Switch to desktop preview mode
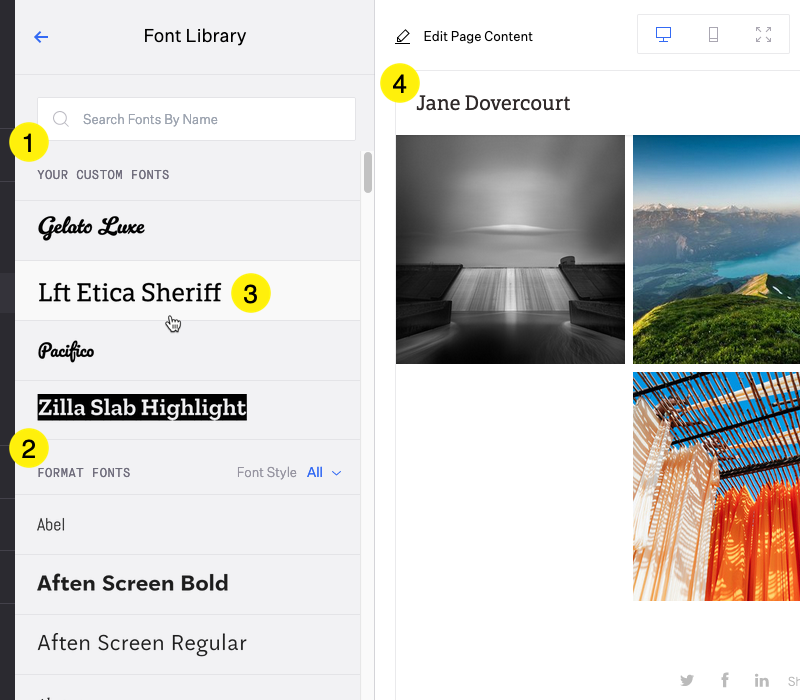Screen dimensions: 800x700 (x=663, y=35)
